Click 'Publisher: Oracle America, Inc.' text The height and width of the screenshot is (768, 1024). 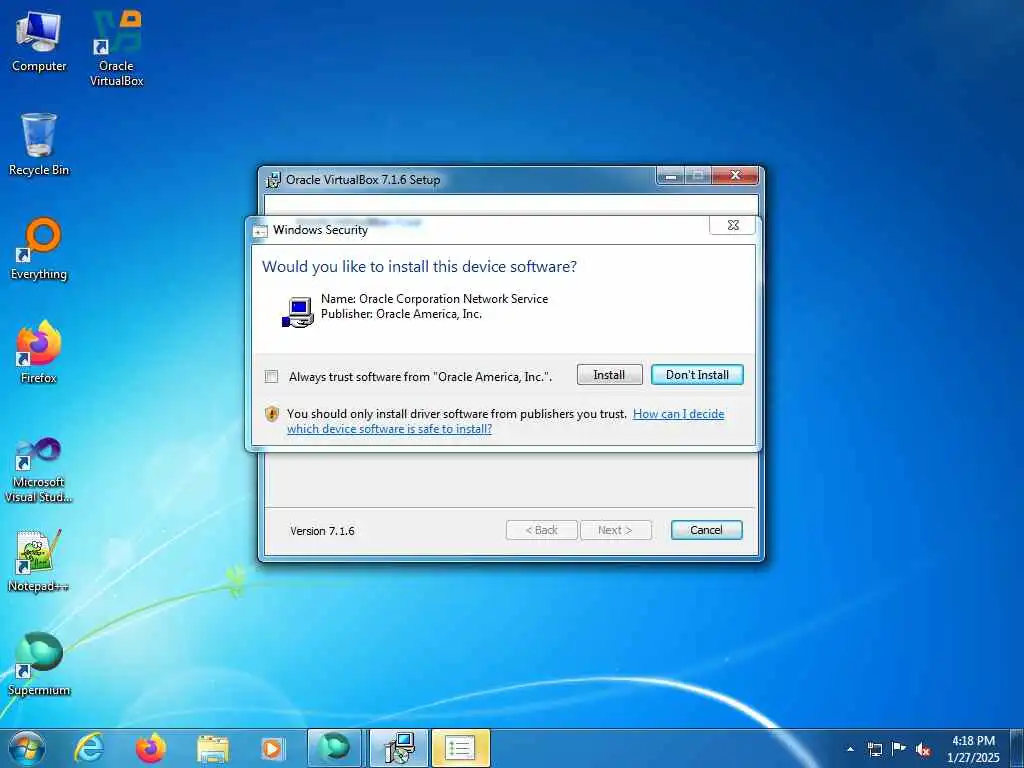[401, 313]
